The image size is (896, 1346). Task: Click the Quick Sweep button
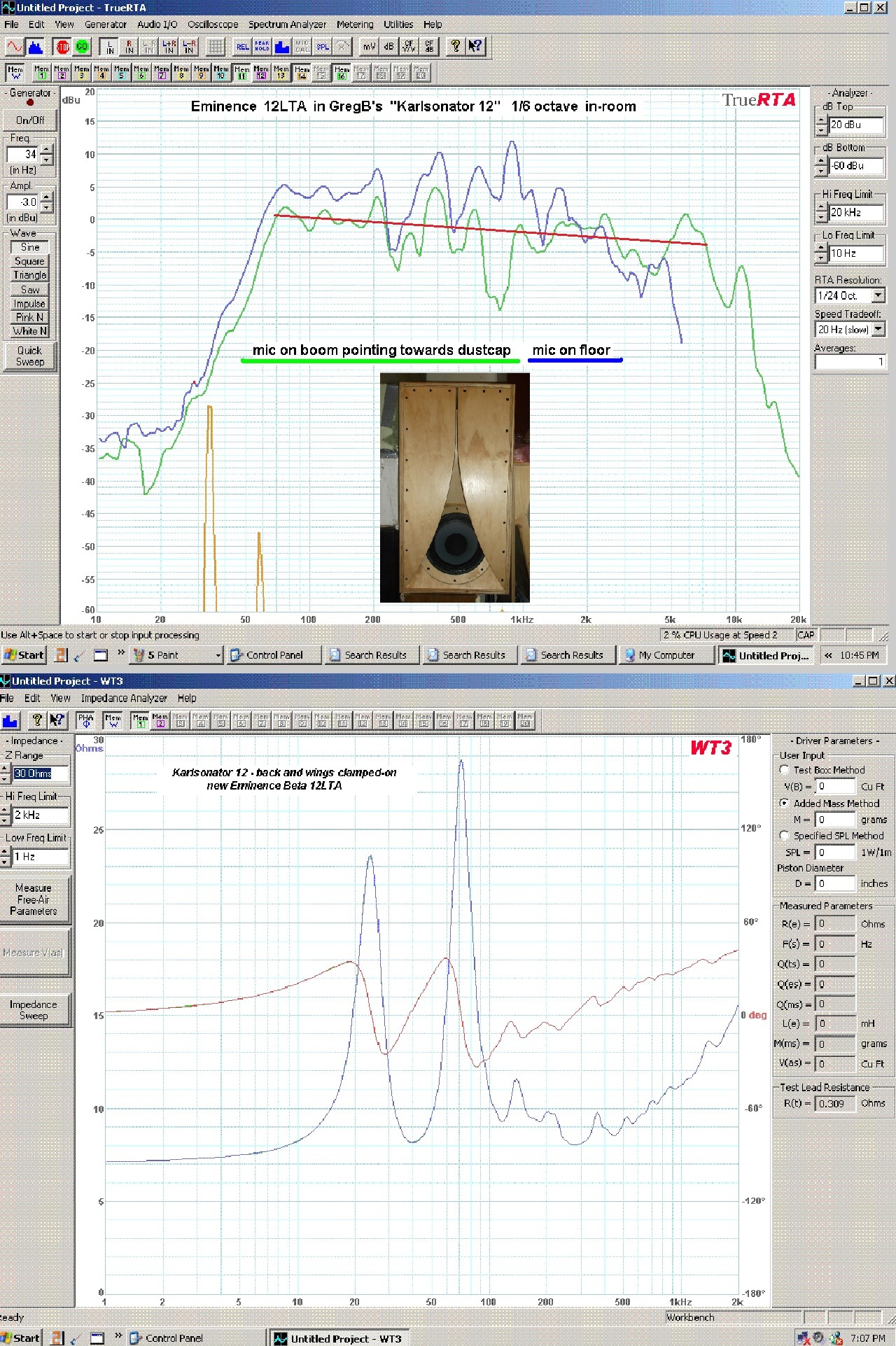point(29,356)
